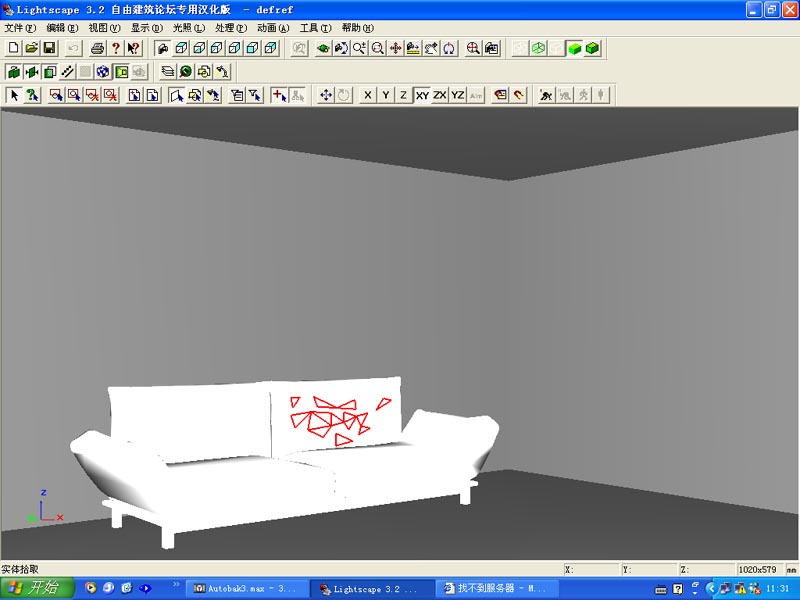Open the 工具(T) menu
Image resolution: width=800 pixels, height=600 pixels.
tap(316, 28)
